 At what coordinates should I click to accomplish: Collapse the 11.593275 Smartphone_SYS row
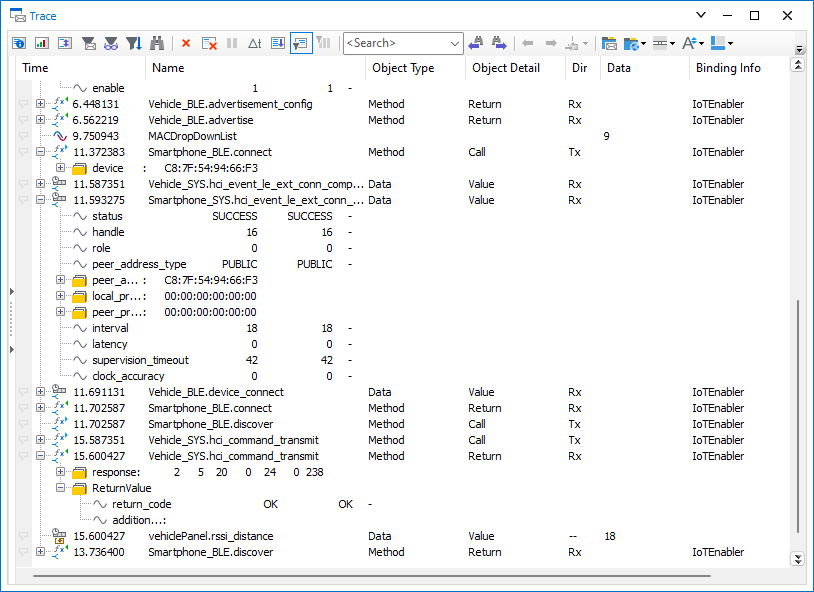40,200
